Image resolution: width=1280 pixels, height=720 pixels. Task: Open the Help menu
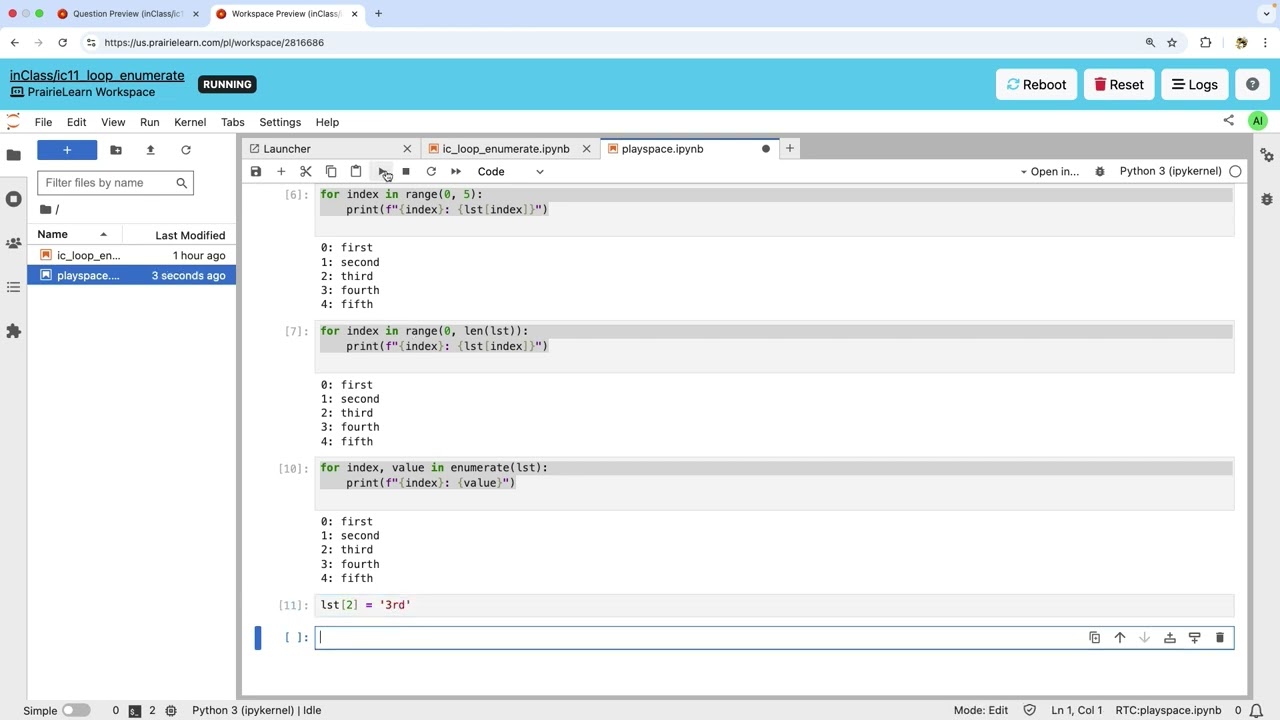(327, 122)
